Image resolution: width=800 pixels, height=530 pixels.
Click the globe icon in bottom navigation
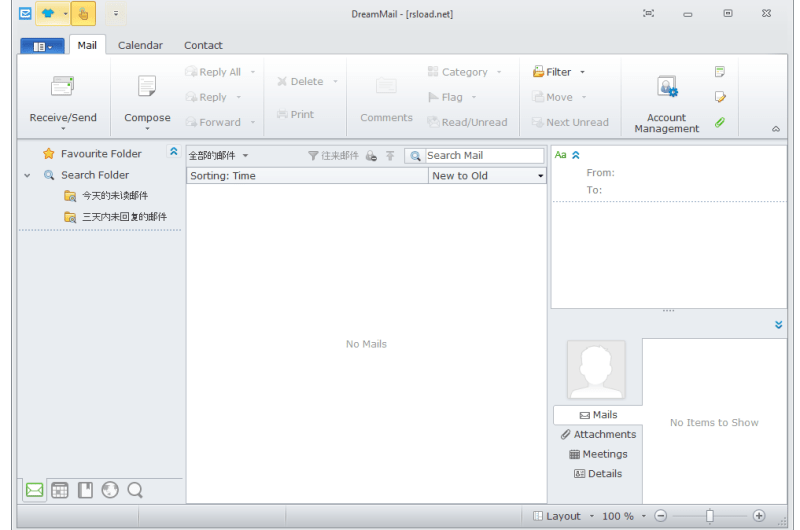(x=110, y=490)
